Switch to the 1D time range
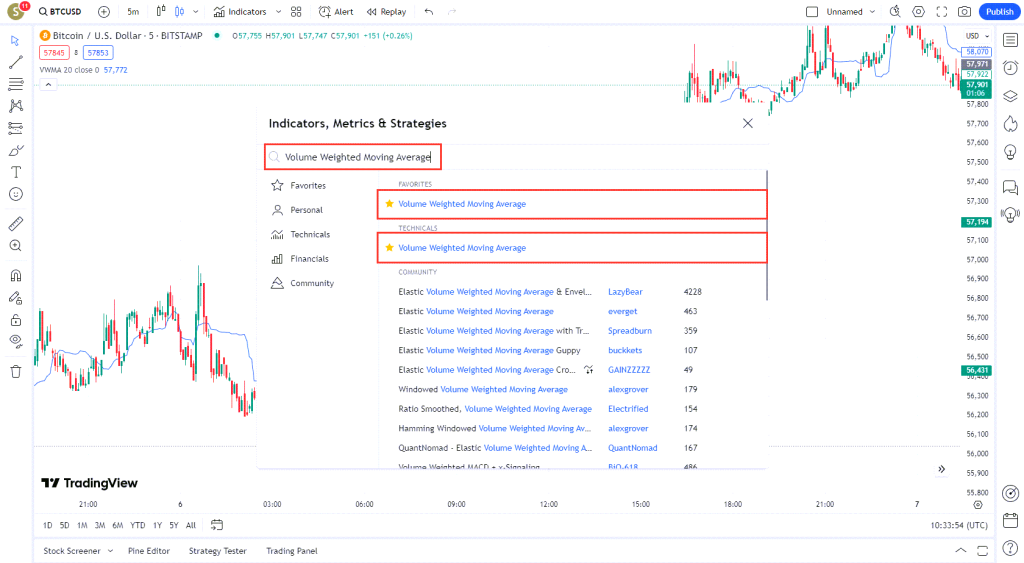 point(48,525)
